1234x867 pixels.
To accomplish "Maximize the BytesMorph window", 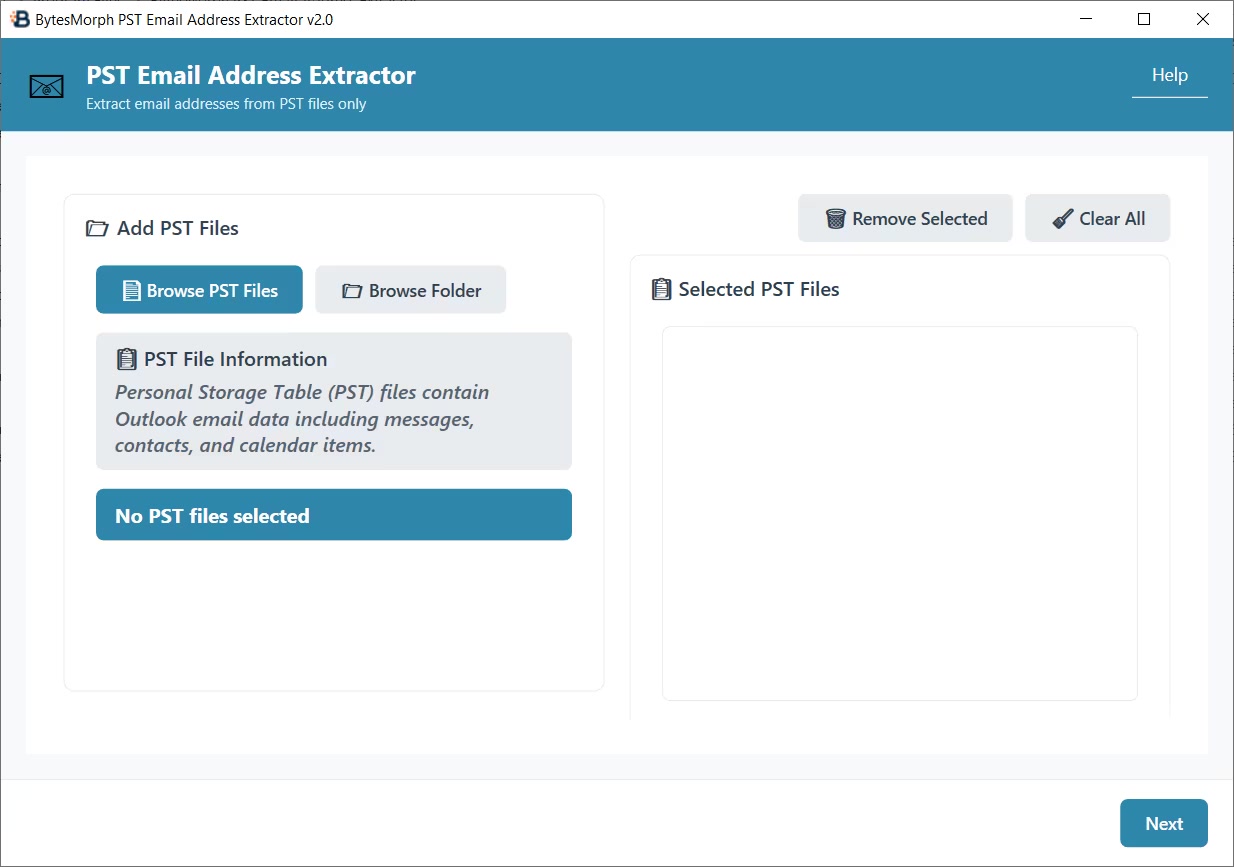I will click(1144, 19).
